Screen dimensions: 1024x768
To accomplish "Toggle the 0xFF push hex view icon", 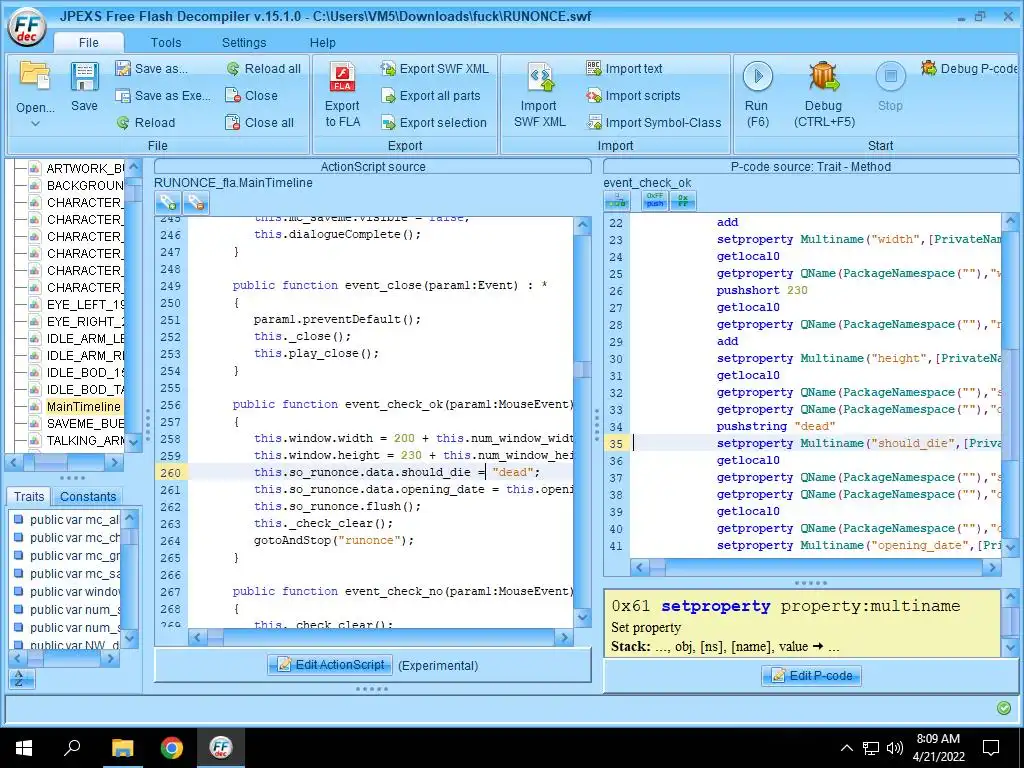I will coord(655,200).
